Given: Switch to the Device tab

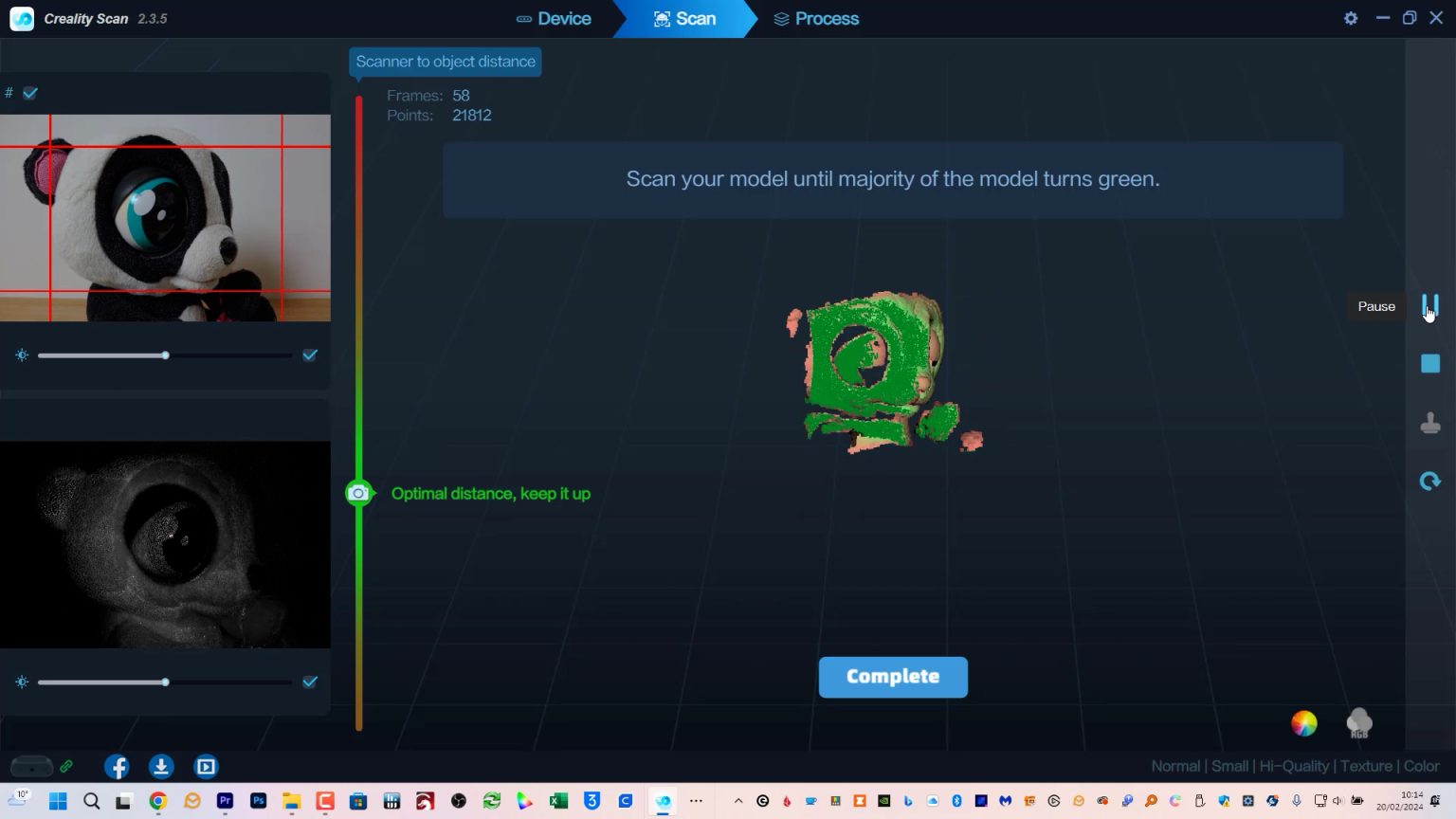Looking at the screenshot, I should coord(554,19).
